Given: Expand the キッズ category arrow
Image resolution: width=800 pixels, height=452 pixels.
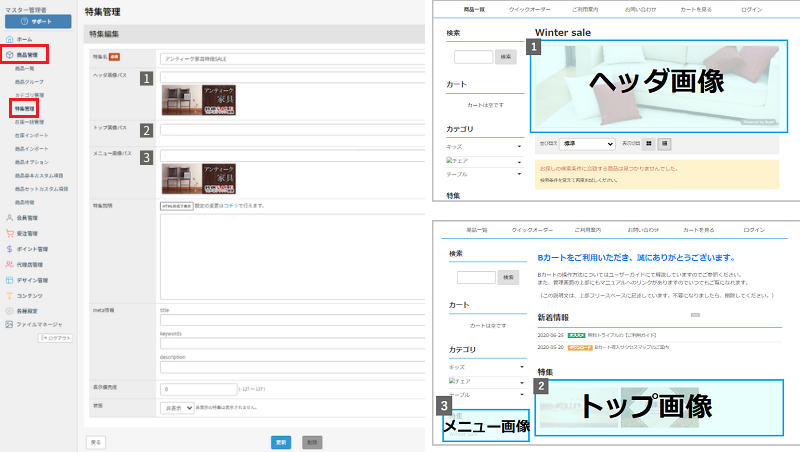Looking at the screenshot, I should point(519,146).
